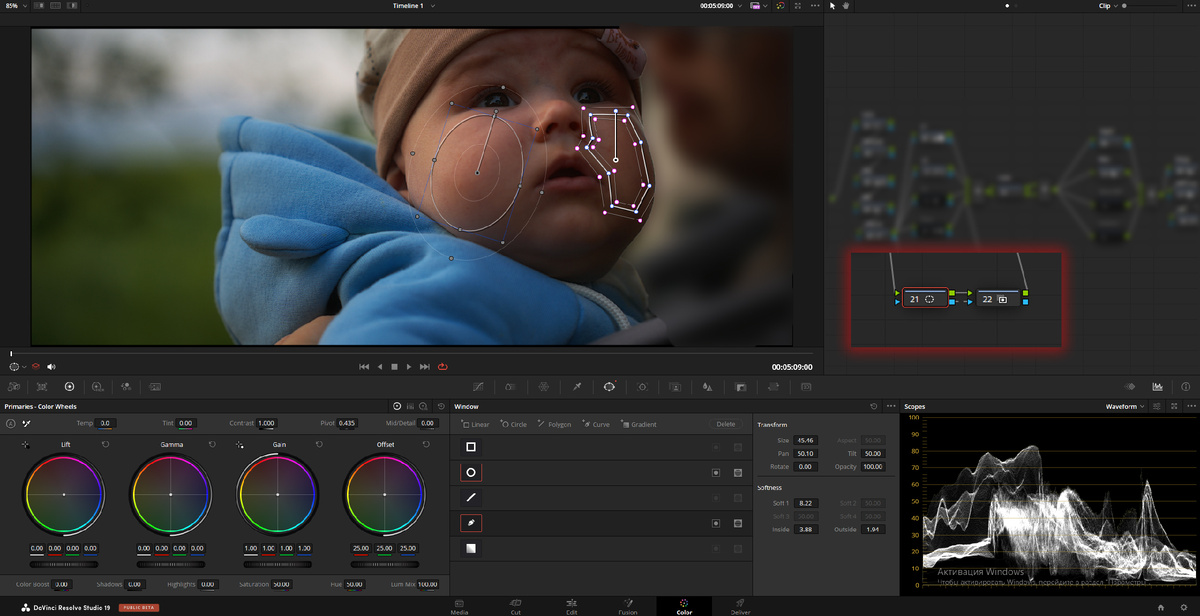Open the Window palette three-dot options menu

point(890,407)
